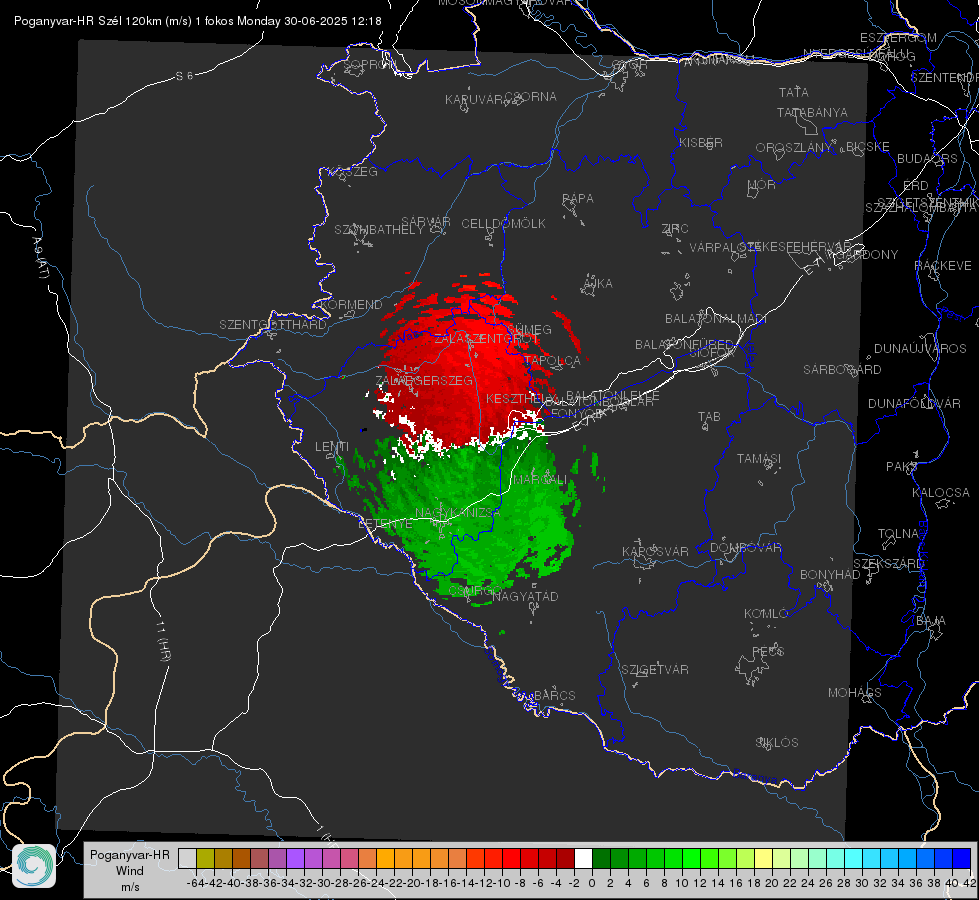This screenshot has width=979, height=900.
Task: Pick the olive swatch between -64 and -42
Action: coord(205,858)
